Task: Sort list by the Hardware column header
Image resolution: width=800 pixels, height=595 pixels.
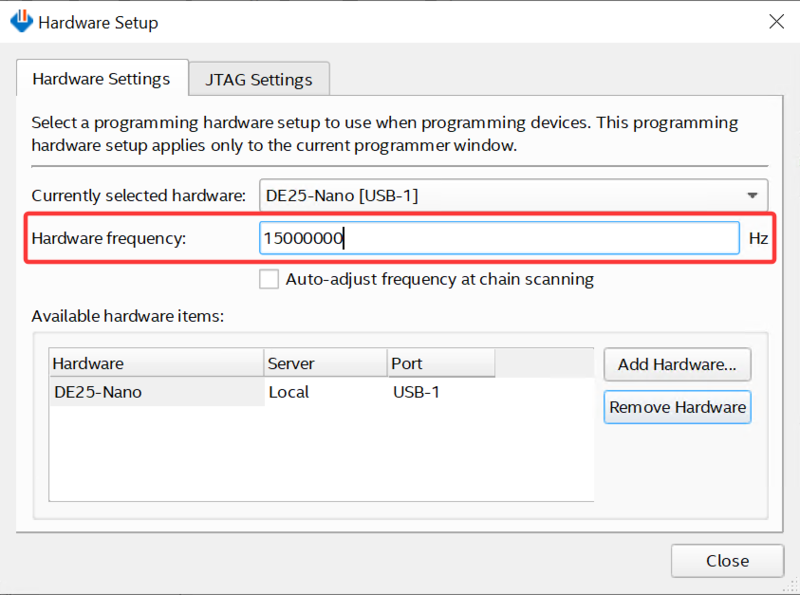Action: (157, 363)
